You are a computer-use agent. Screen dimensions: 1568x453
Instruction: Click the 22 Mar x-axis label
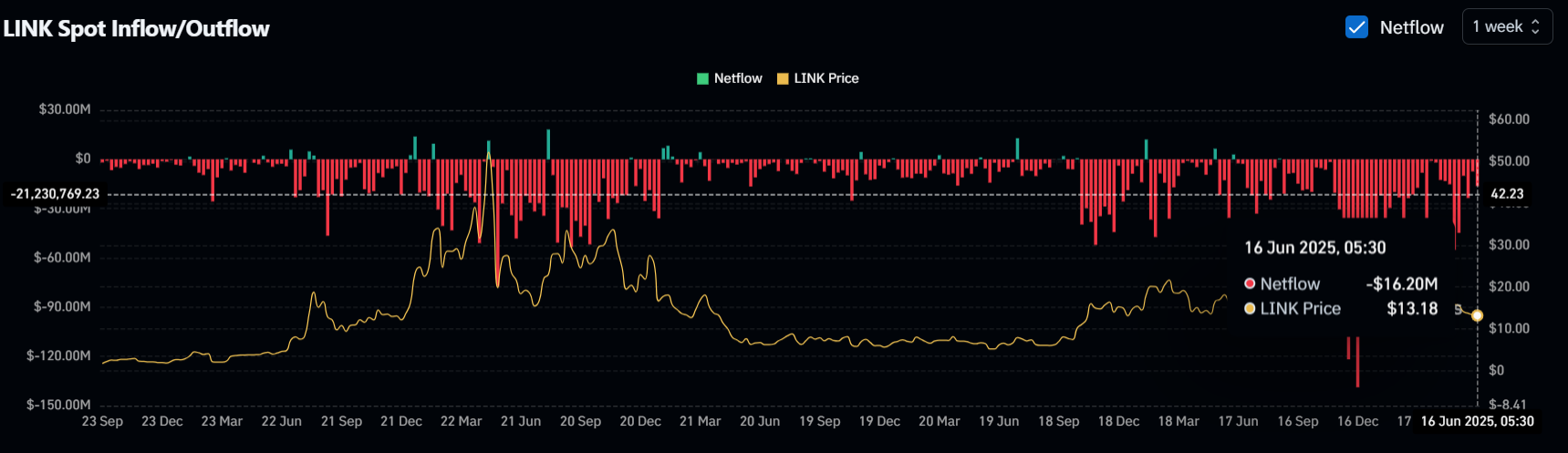pyautogui.click(x=461, y=421)
